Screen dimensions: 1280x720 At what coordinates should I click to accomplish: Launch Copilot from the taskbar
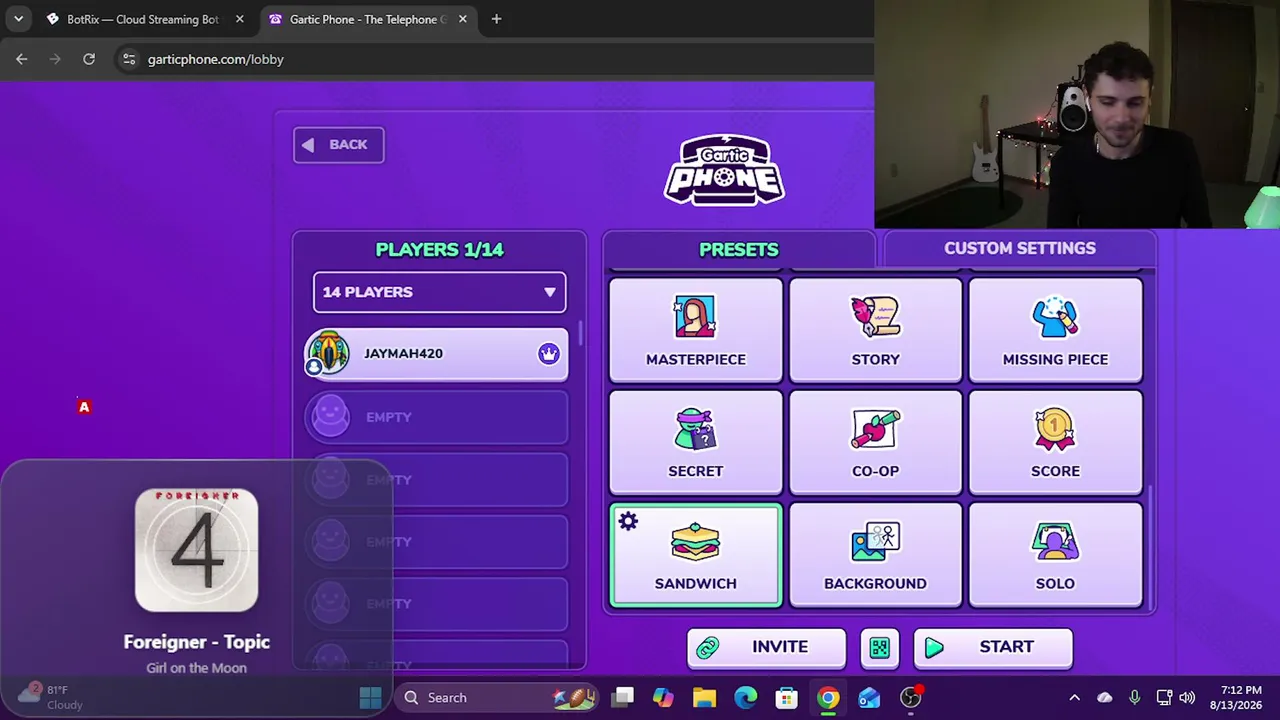tap(663, 698)
